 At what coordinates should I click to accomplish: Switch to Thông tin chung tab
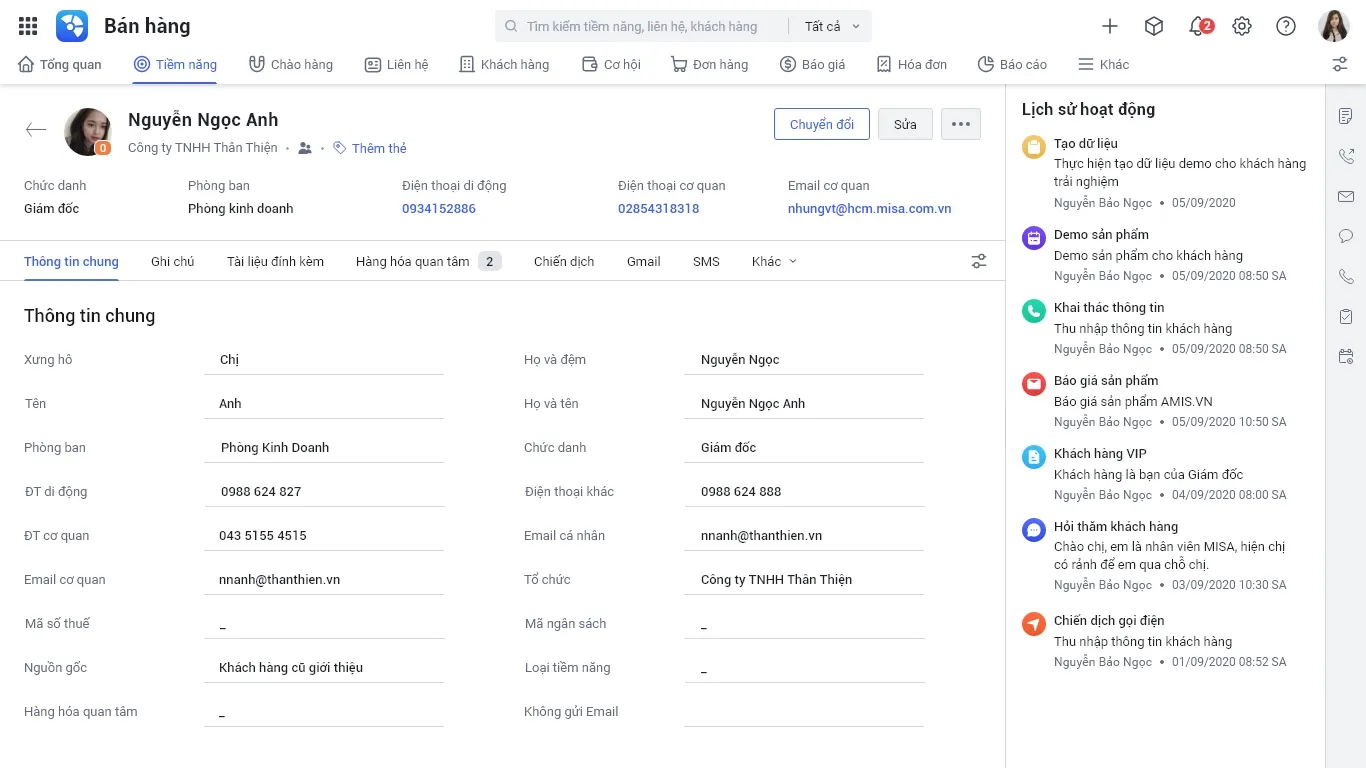[x=71, y=261]
